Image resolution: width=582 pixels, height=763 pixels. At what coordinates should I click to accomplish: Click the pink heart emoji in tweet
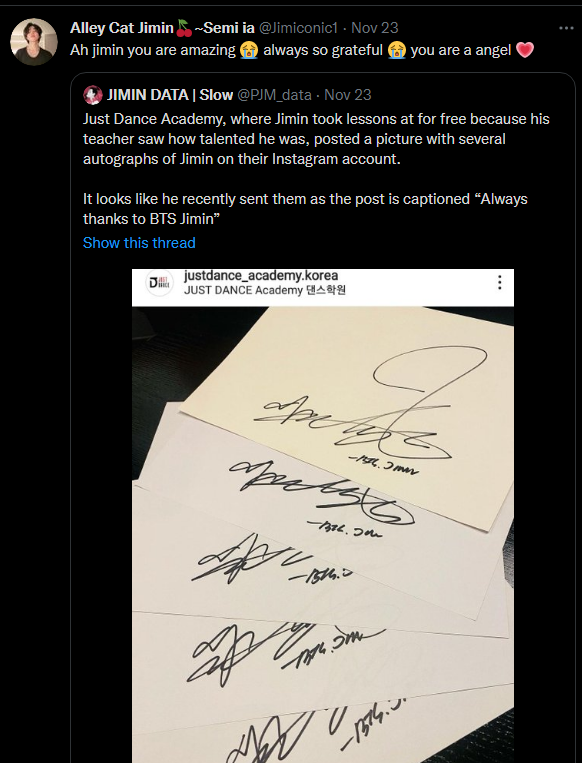(x=525, y=50)
